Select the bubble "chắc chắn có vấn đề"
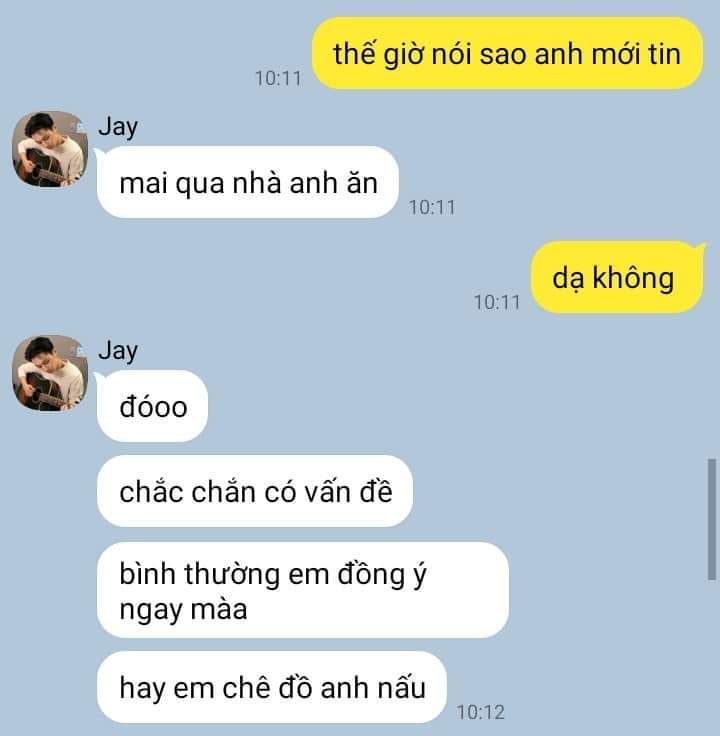720x736 pixels. click(x=255, y=491)
